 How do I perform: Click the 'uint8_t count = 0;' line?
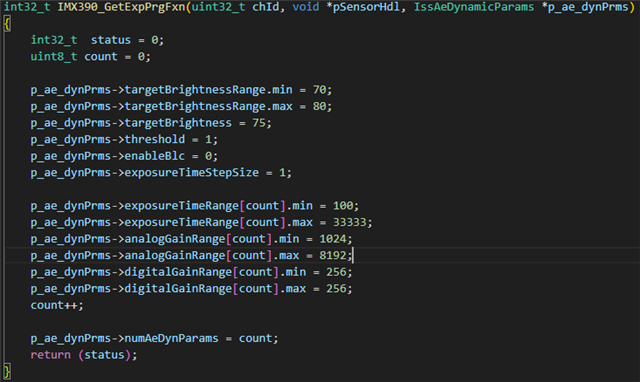pos(91,57)
